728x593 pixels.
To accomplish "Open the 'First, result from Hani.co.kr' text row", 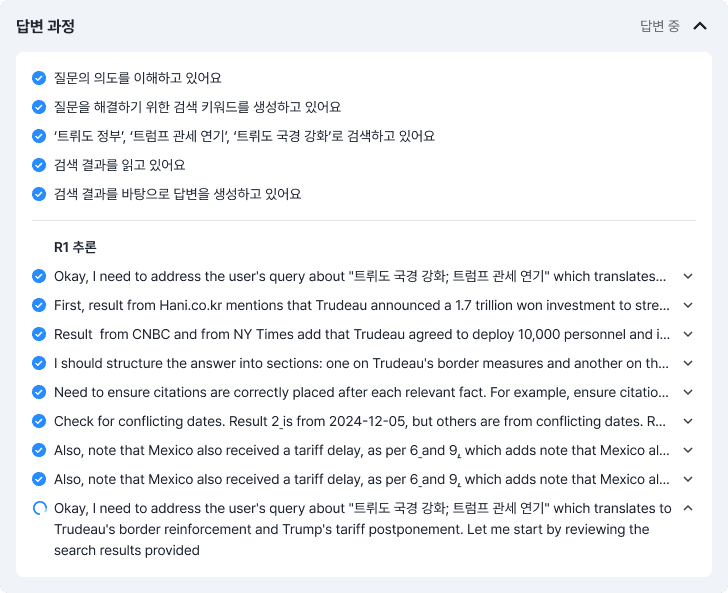I will pyautogui.click(x=362, y=305).
